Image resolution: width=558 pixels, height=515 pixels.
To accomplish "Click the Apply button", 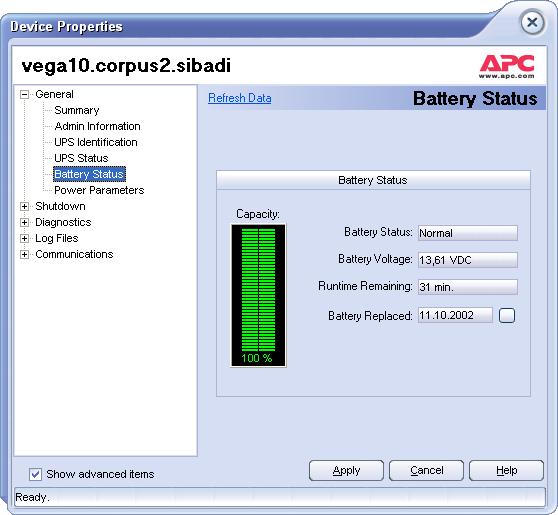I will [346, 471].
